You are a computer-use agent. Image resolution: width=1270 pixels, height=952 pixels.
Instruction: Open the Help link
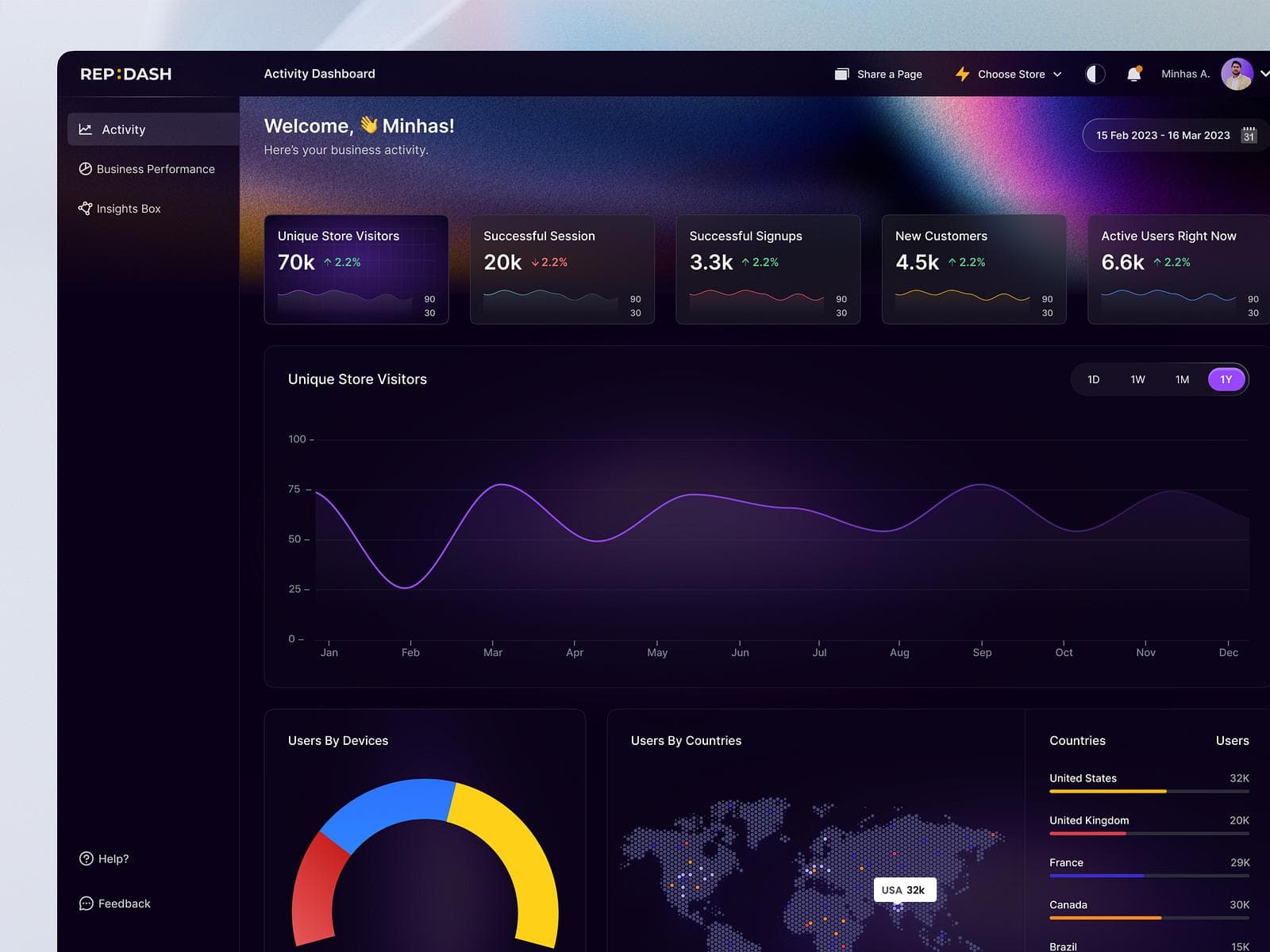tap(104, 858)
